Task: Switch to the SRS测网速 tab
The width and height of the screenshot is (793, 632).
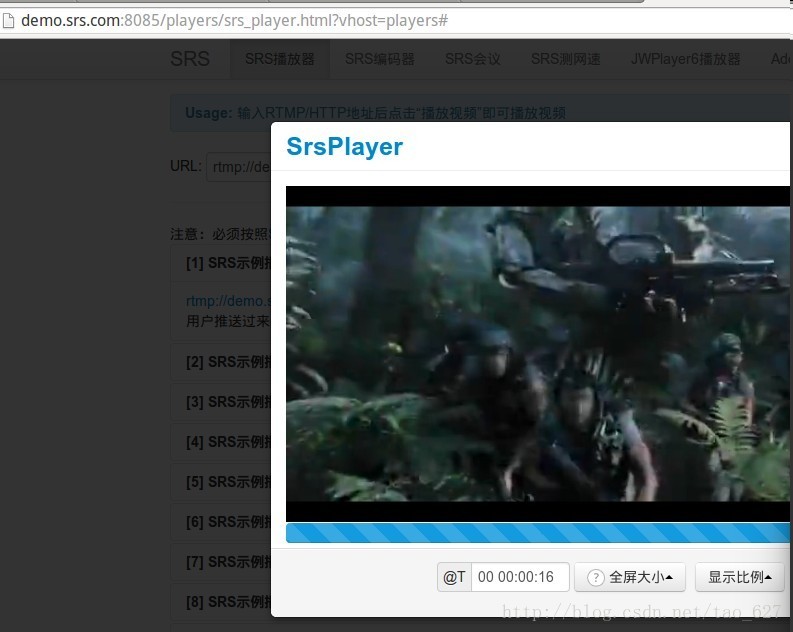Action: (565, 59)
